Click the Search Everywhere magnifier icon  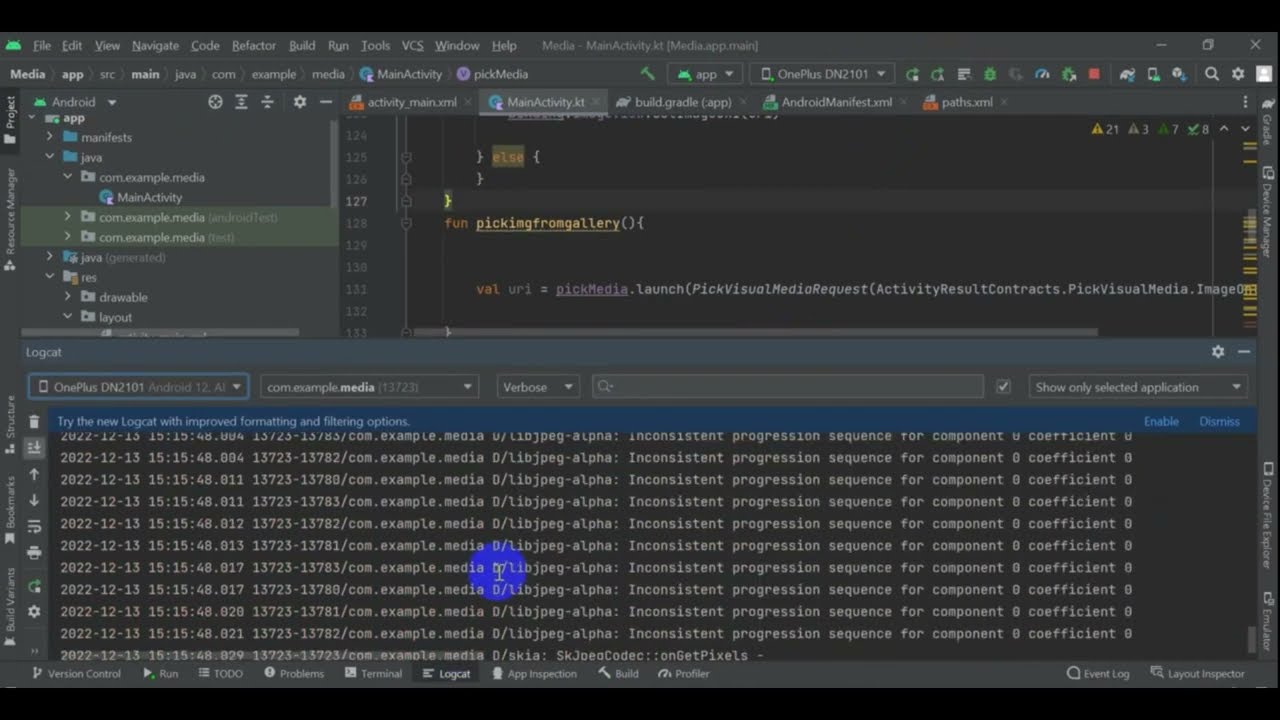coord(1212,74)
